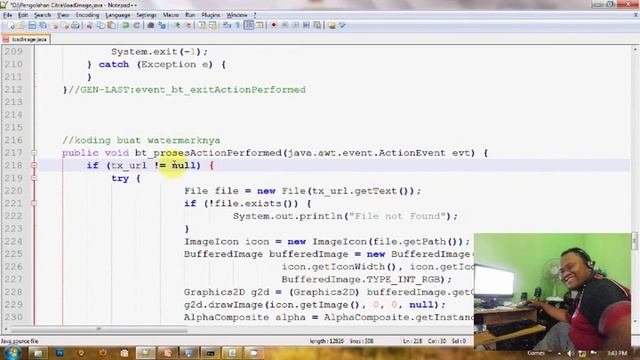Click the 'length' status bar entry

point(327,341)
